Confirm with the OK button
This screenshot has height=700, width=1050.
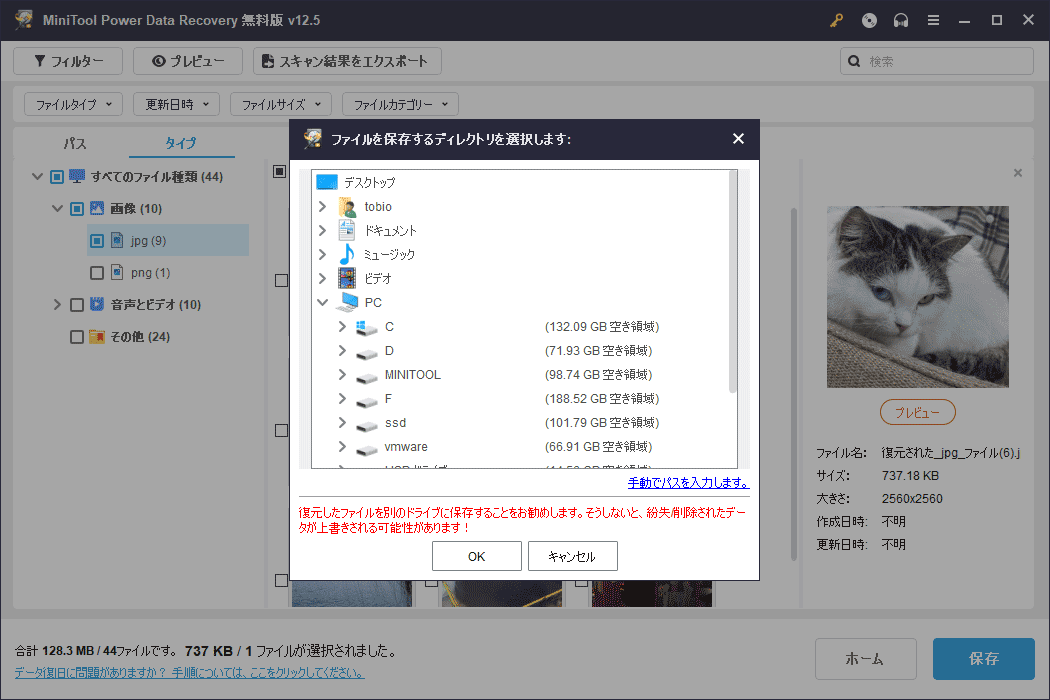(x=477, y=556)
